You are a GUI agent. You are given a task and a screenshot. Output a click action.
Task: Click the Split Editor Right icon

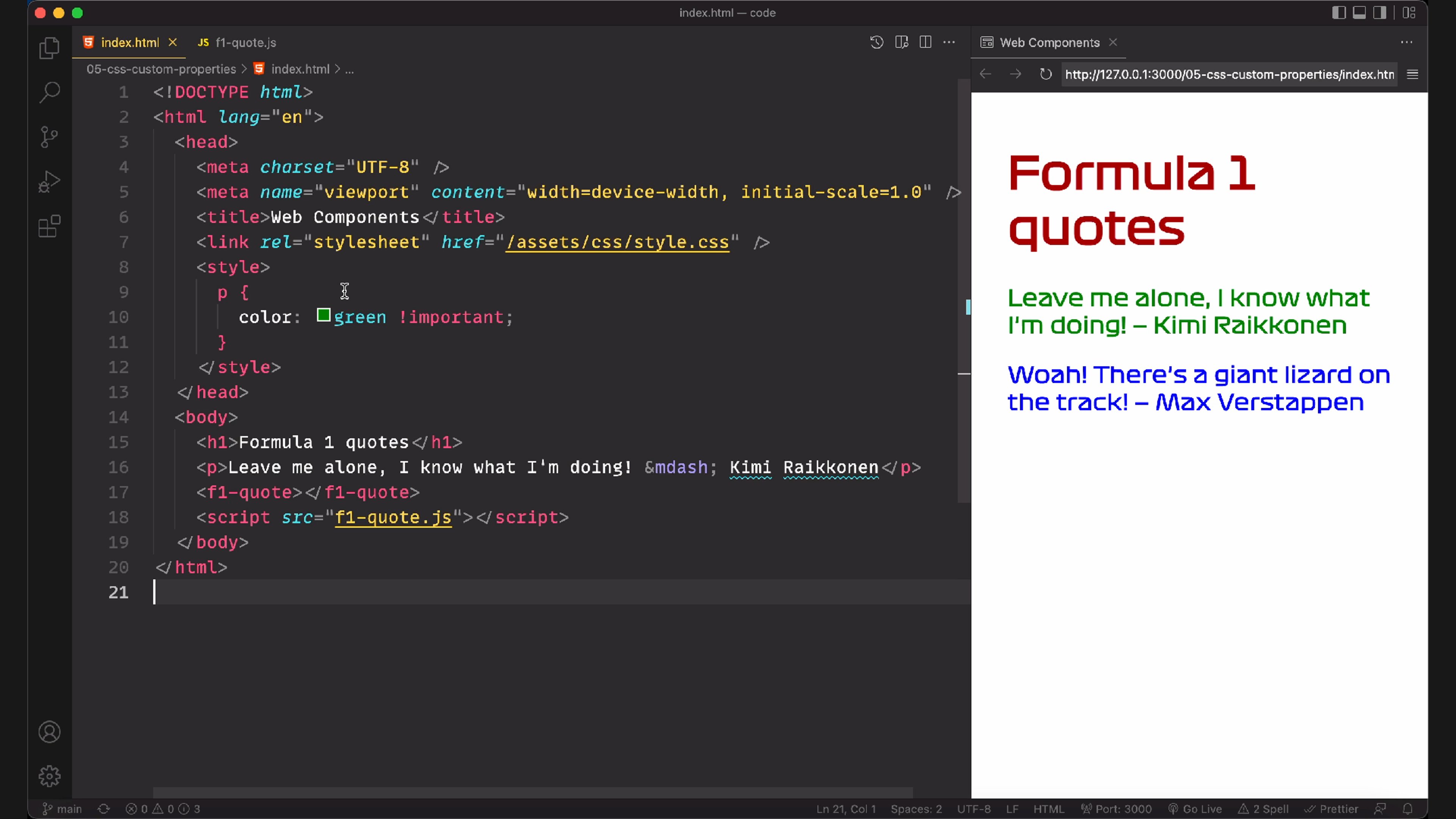click(x=925, y=42)
